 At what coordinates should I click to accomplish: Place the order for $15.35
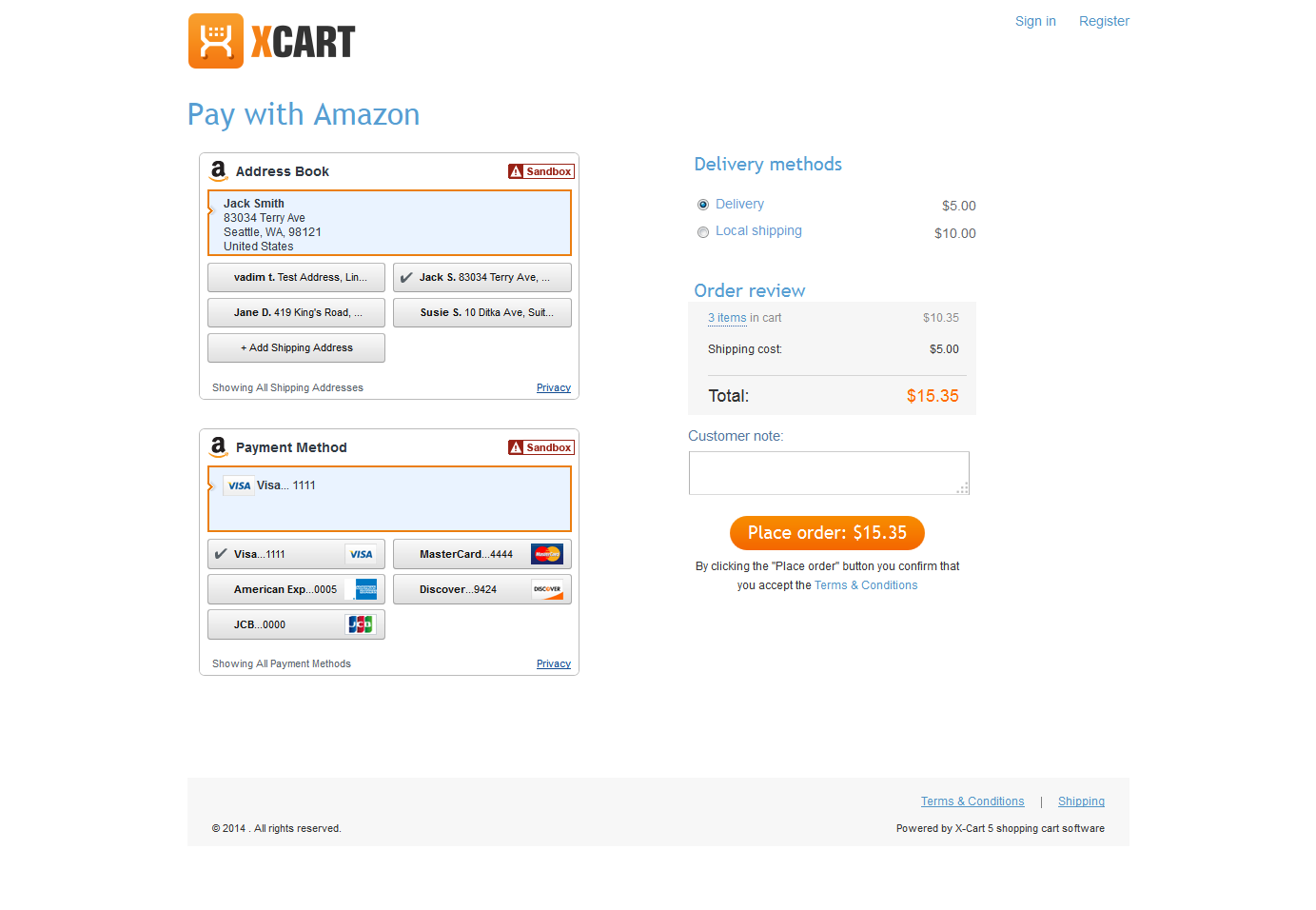(827, 533)
